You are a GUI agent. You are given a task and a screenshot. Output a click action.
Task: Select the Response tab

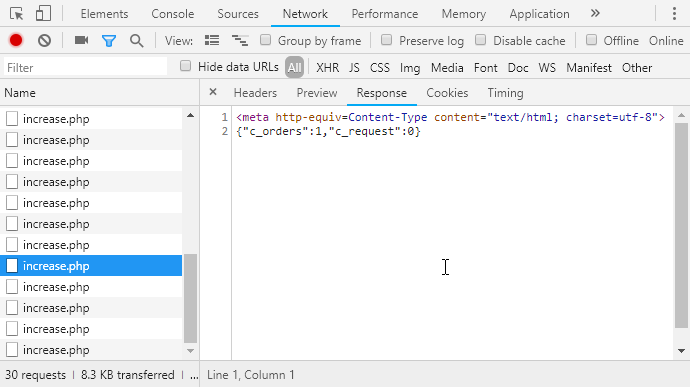(382, 93)
